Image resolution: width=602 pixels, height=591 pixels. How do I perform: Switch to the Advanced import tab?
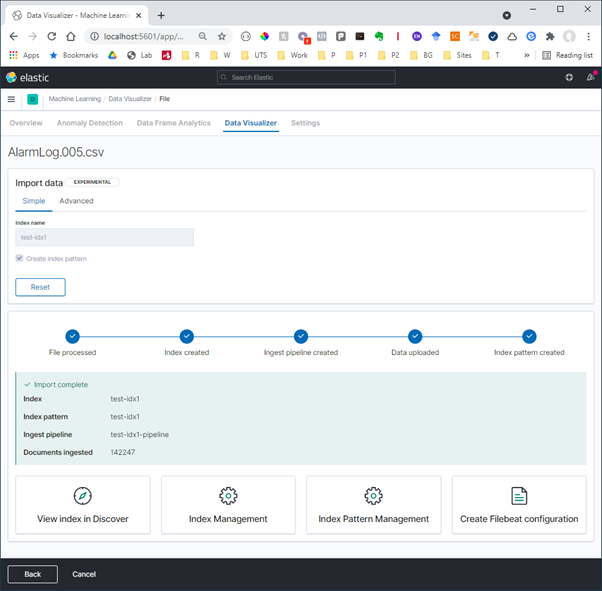tap(76, 201)
